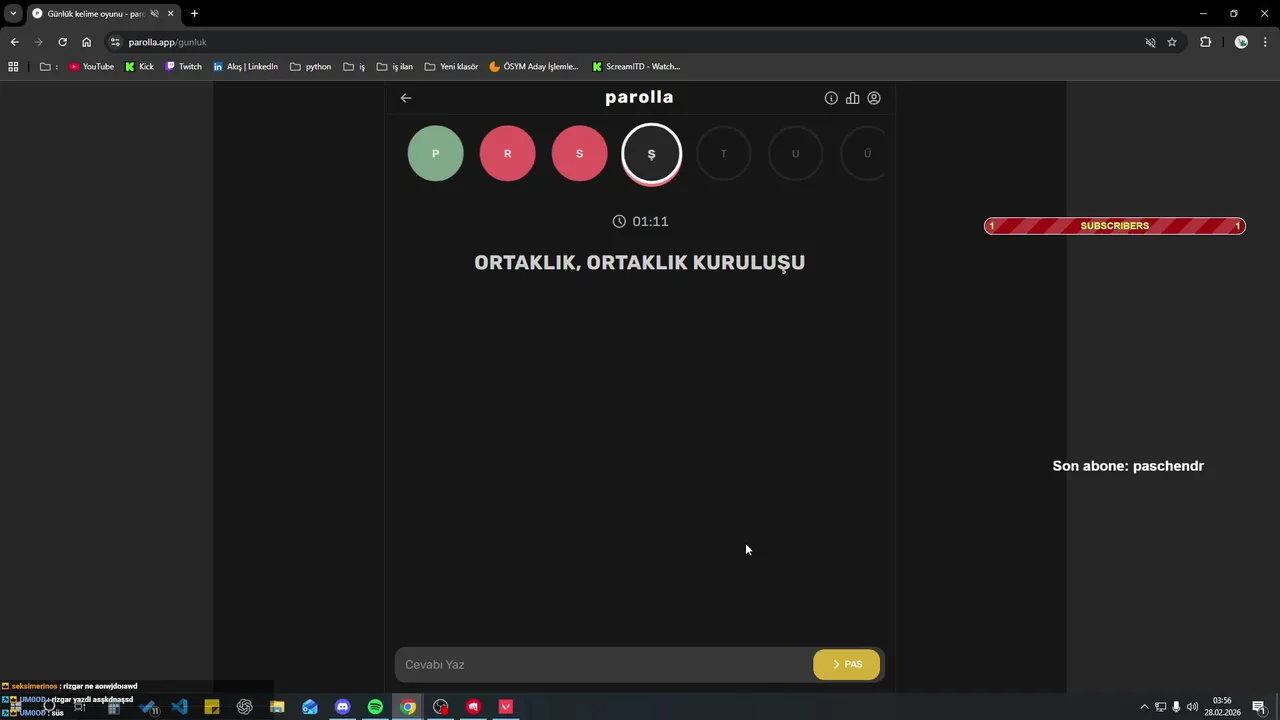Open the Akış | LinkedIn bookmark
The image size is (1280, 720).
[246, 67]
